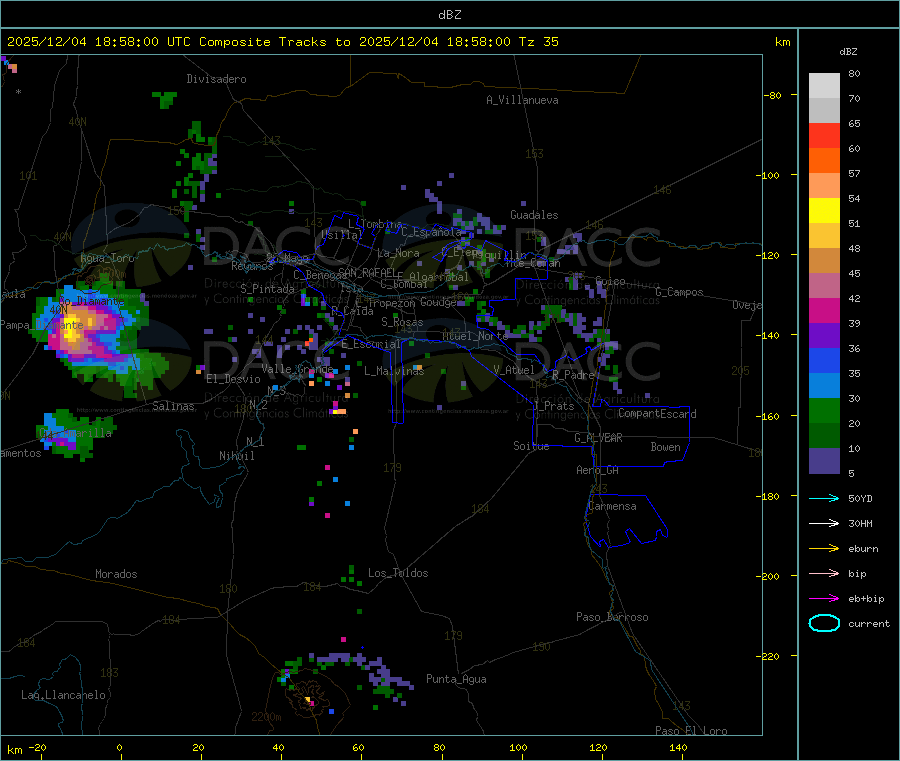Click the pink bip arrow legend icon

point(824,573)
